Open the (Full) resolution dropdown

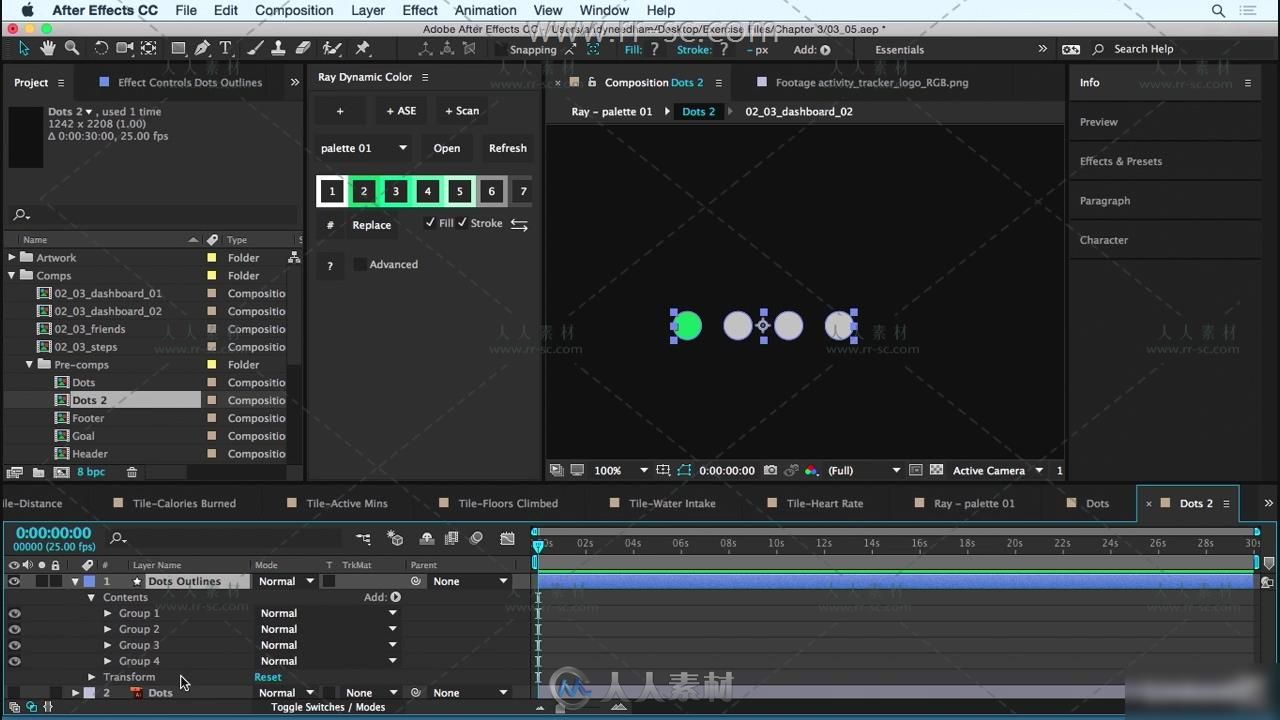pyautogui.click(x=865, y=470)
